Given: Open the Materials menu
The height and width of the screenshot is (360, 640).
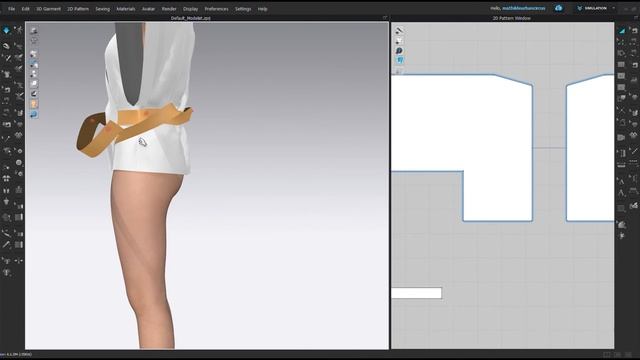Looking at the screenshot, I should 126,9.
